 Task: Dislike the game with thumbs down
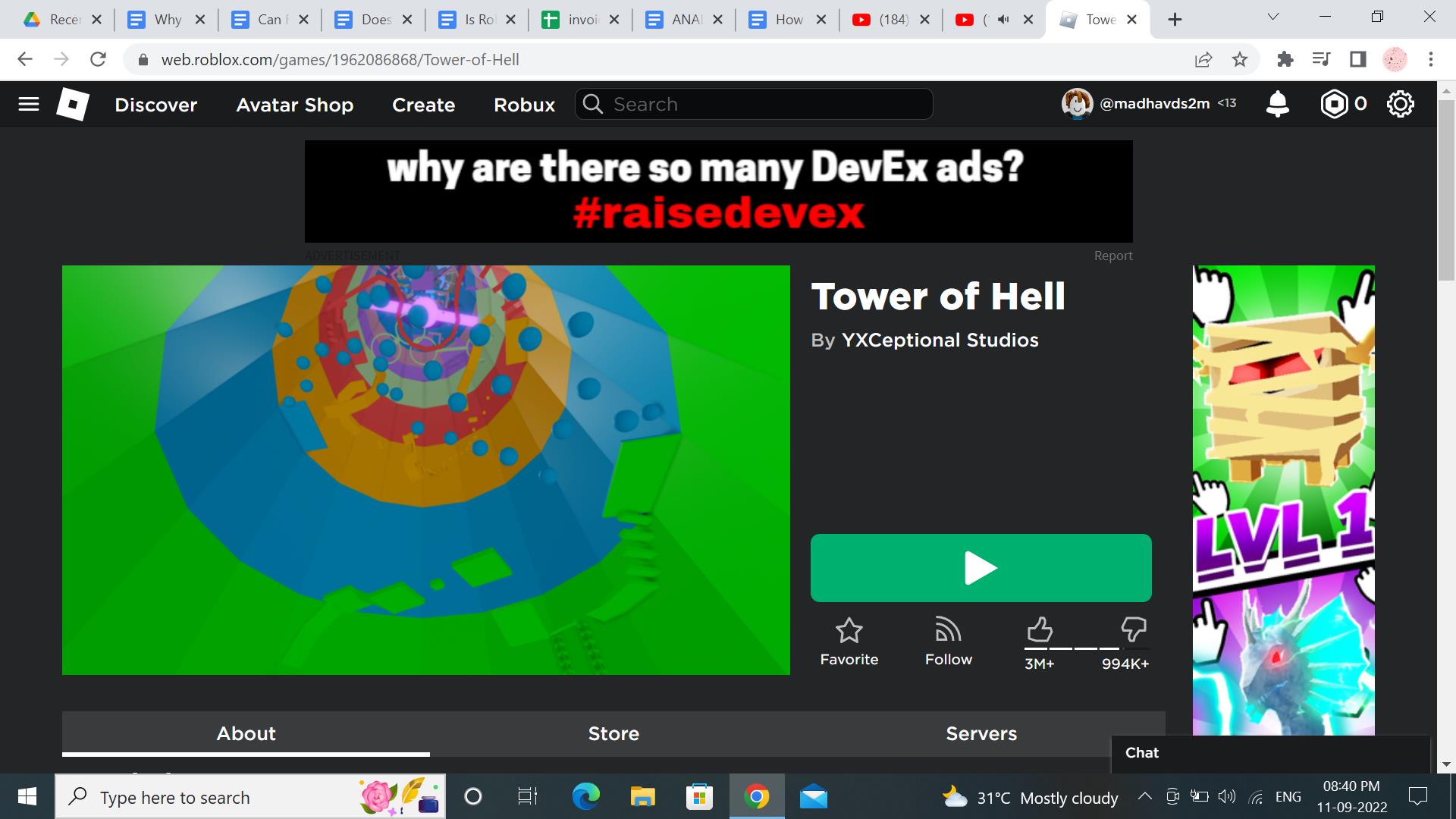pyautogui.click(x=1134, y=629)
